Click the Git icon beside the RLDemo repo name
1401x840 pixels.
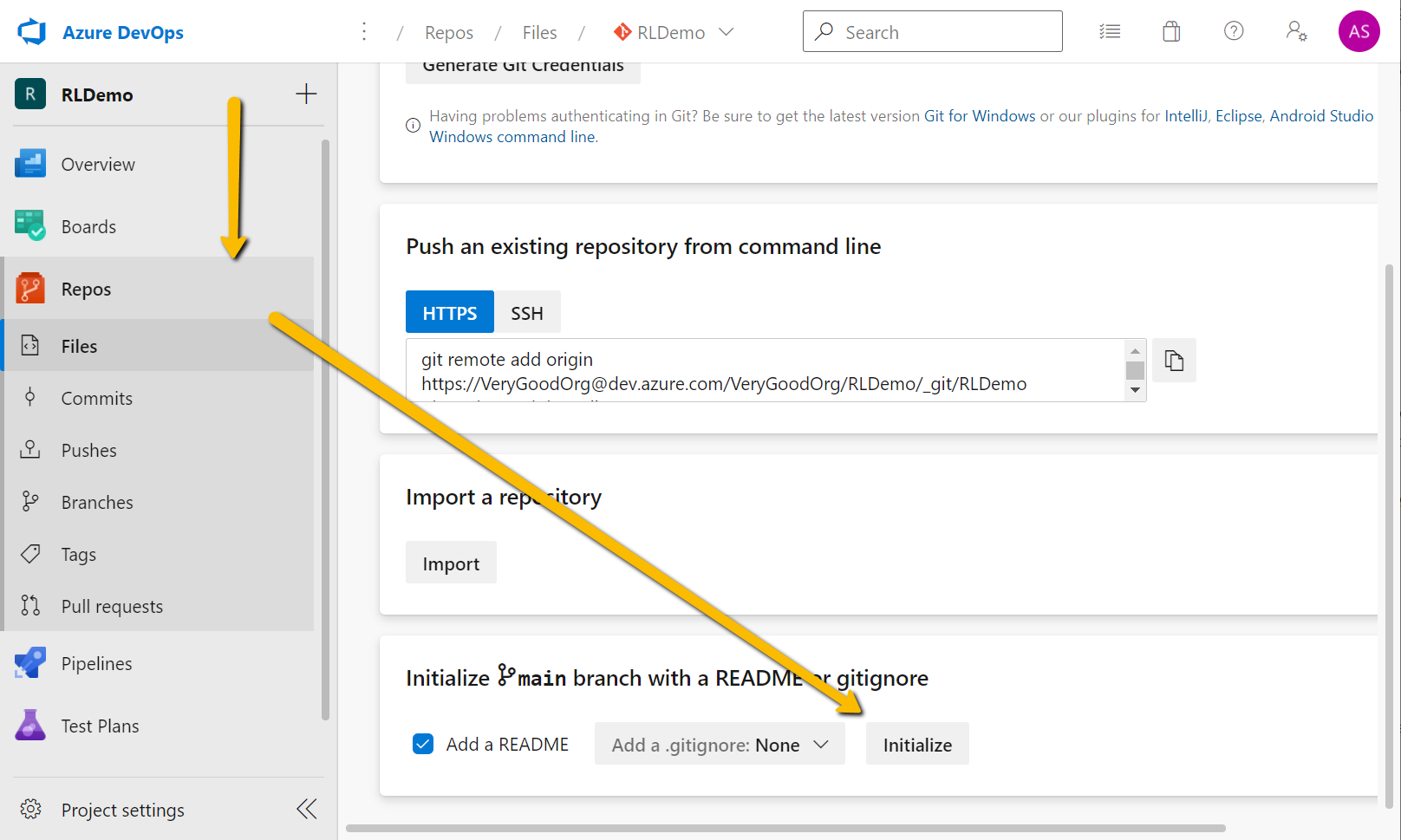622,32
